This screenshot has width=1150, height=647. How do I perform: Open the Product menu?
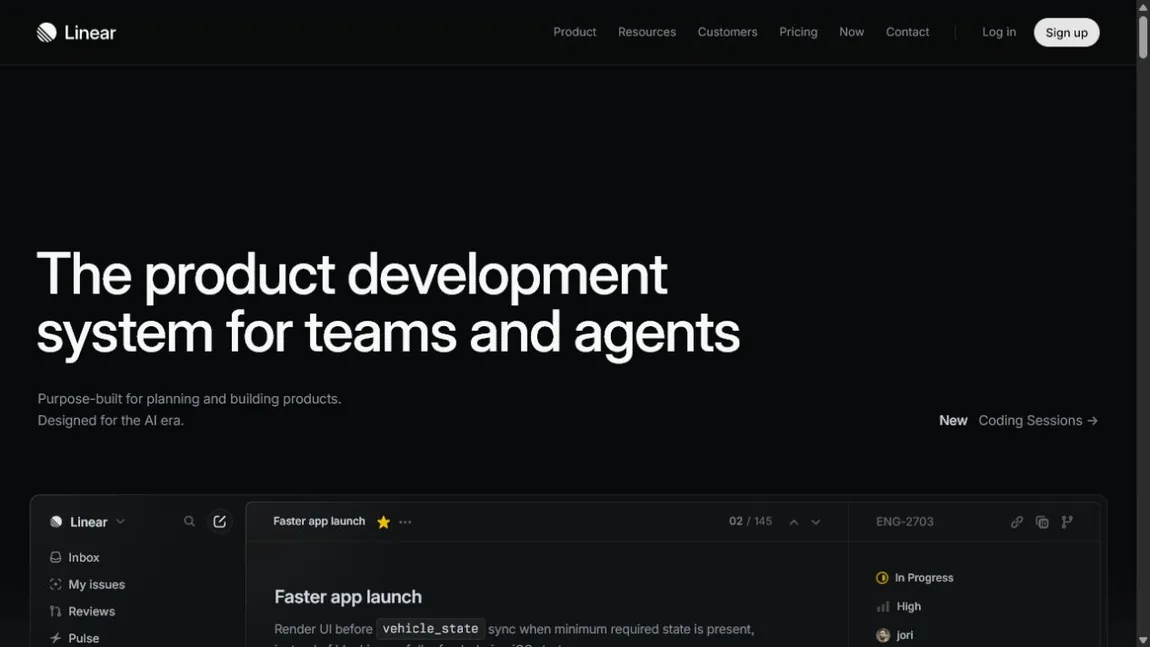[574, 32]
